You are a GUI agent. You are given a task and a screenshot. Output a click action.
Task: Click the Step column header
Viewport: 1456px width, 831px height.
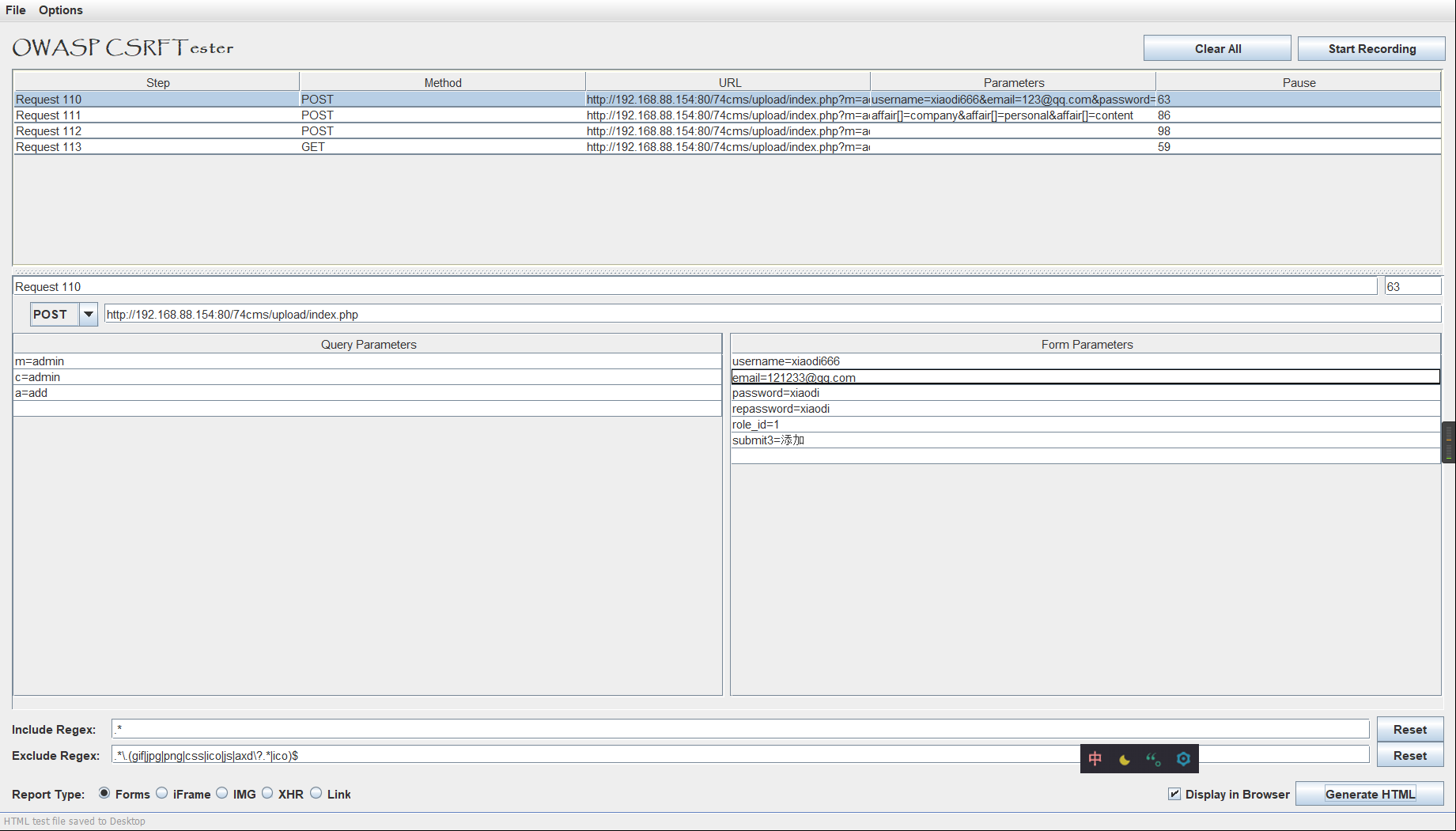coord(157,82)
